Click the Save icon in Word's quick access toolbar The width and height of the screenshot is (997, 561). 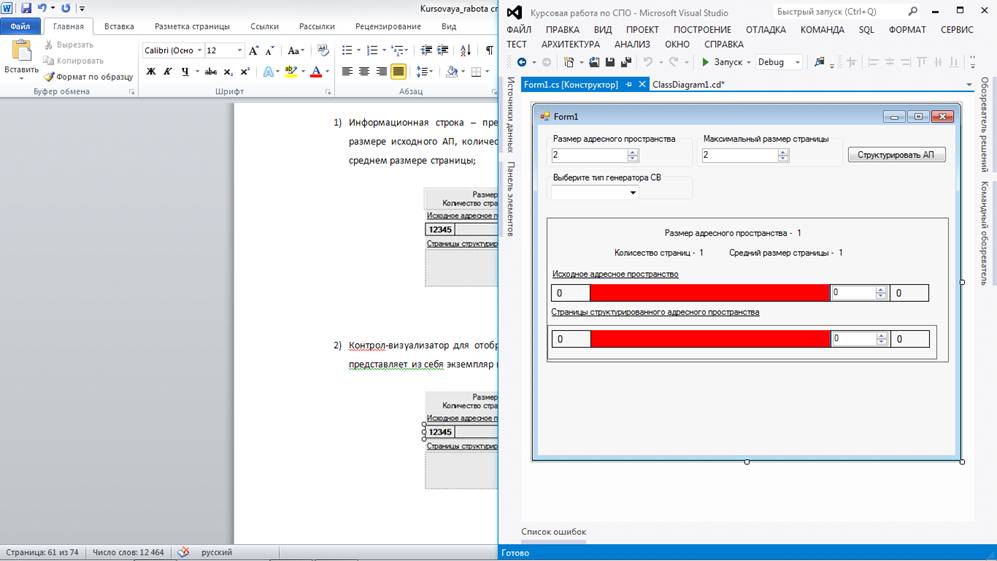coord(25,8)
